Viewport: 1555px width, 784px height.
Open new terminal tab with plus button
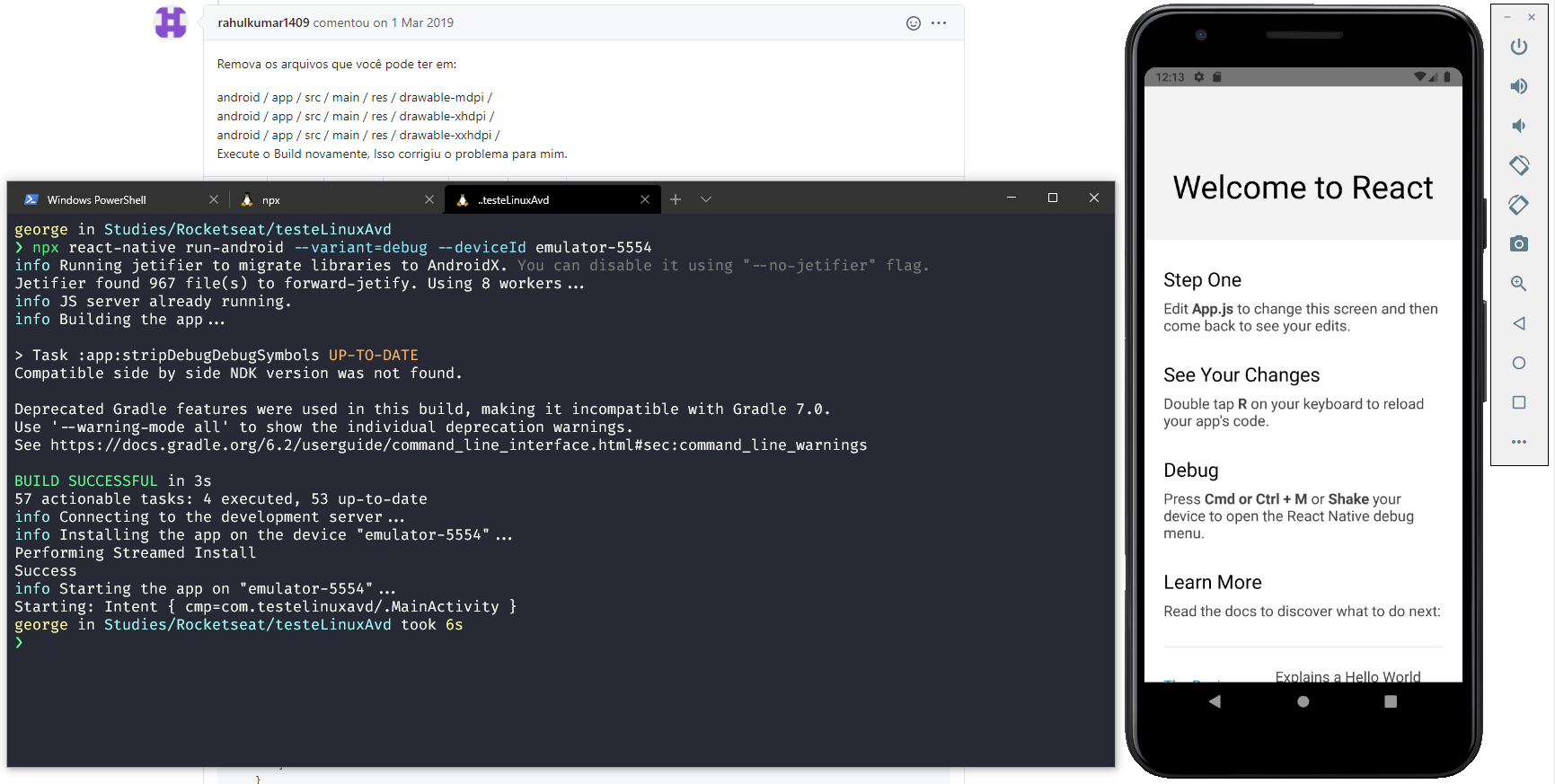tap(676, 199)
